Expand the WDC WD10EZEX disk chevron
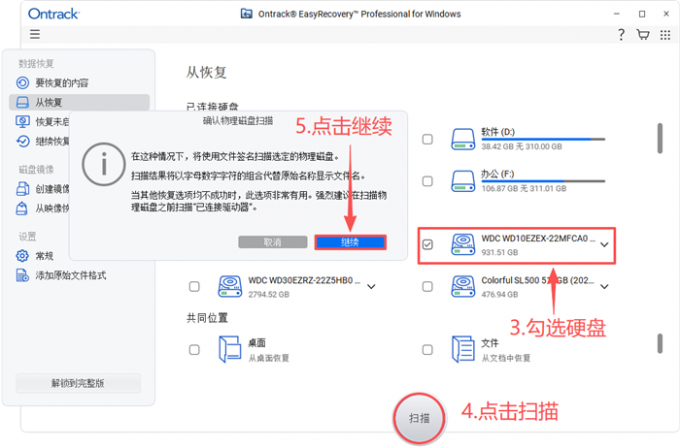This screenshot has height=448, width=680. click(605, 245)
